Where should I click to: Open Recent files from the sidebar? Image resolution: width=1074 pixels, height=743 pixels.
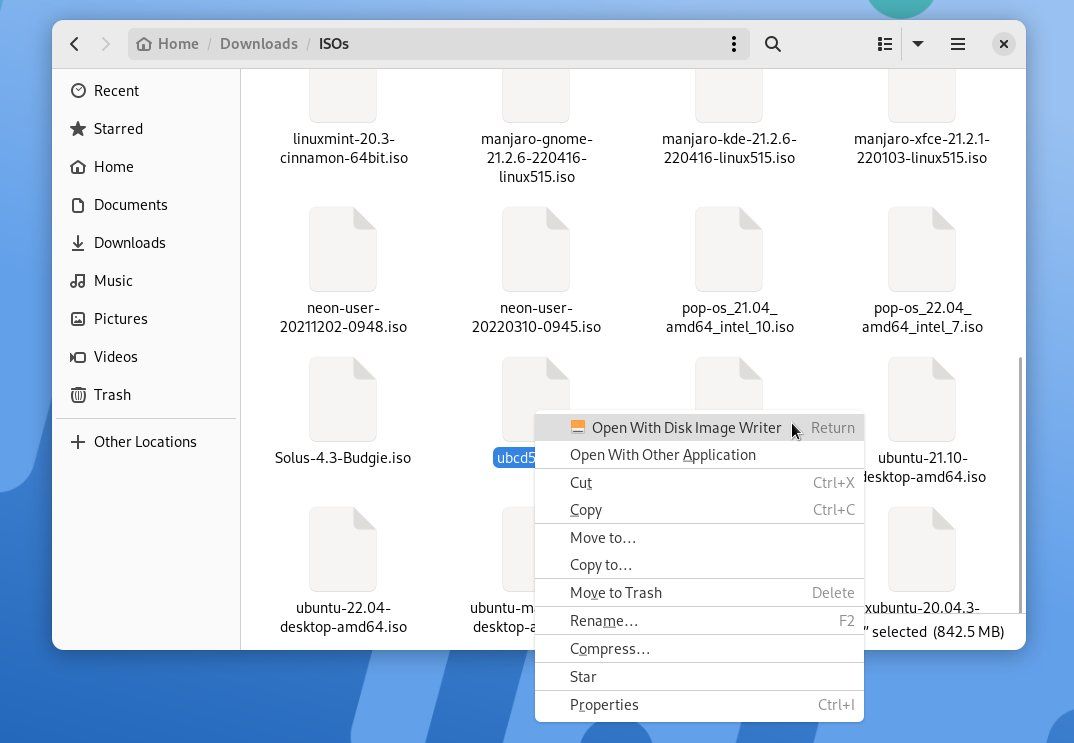click(116, 90)
